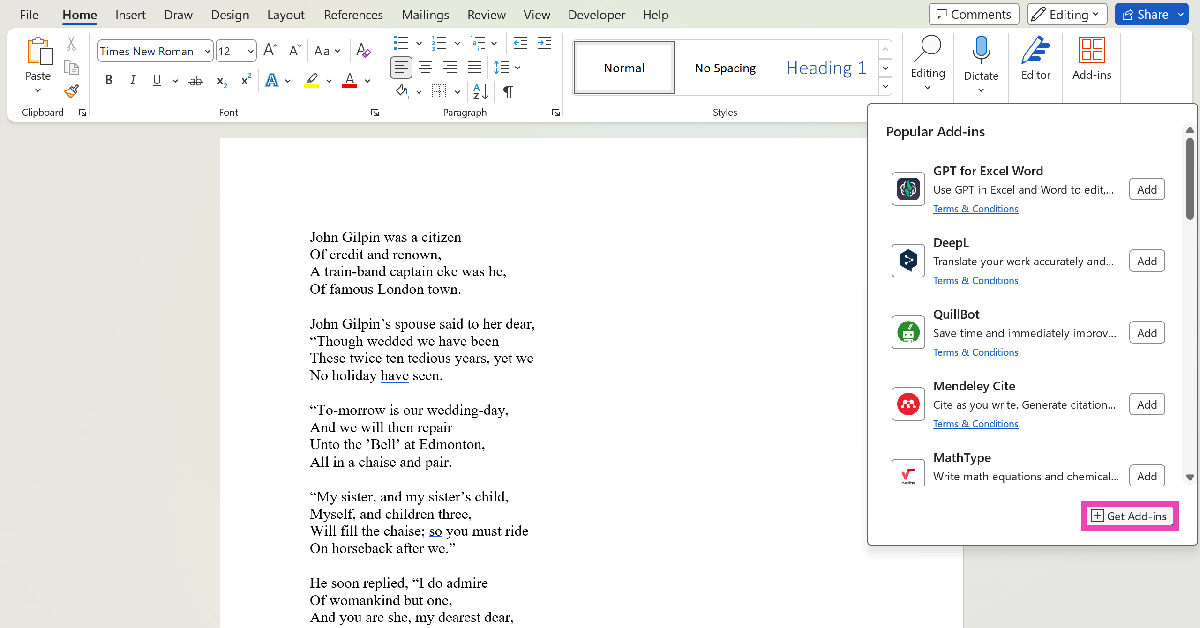The image size is (1200, 628).
Task: Open the Format Painter tool
Action: 71,91
